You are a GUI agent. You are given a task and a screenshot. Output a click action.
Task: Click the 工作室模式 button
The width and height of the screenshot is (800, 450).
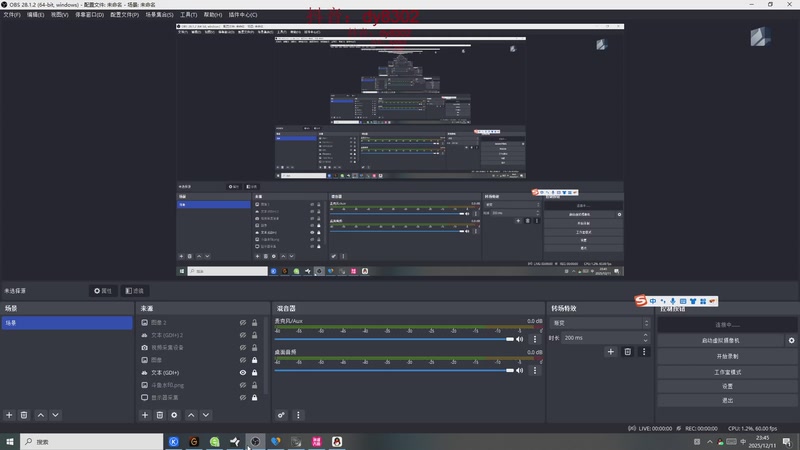coord(727,372)
